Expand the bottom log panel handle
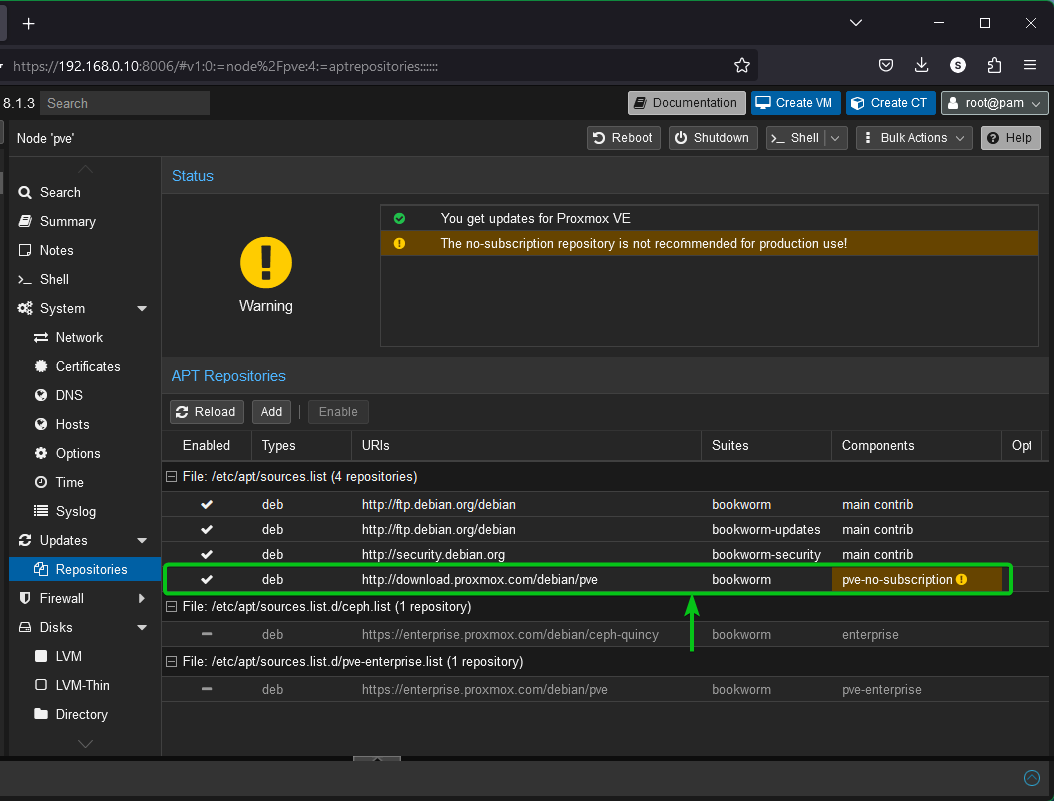The width and height of the screenshot is (1054, 801). (x=376, y=759)
